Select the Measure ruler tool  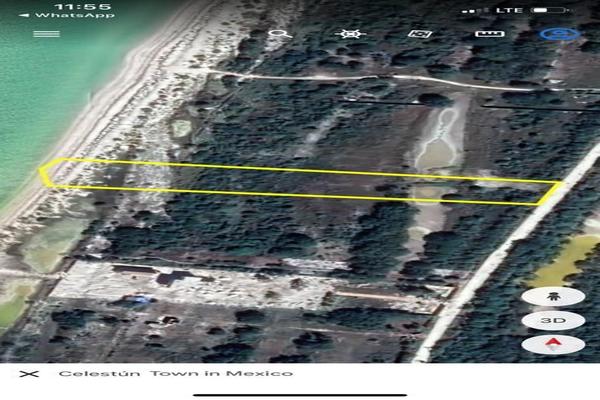[489, 35]
